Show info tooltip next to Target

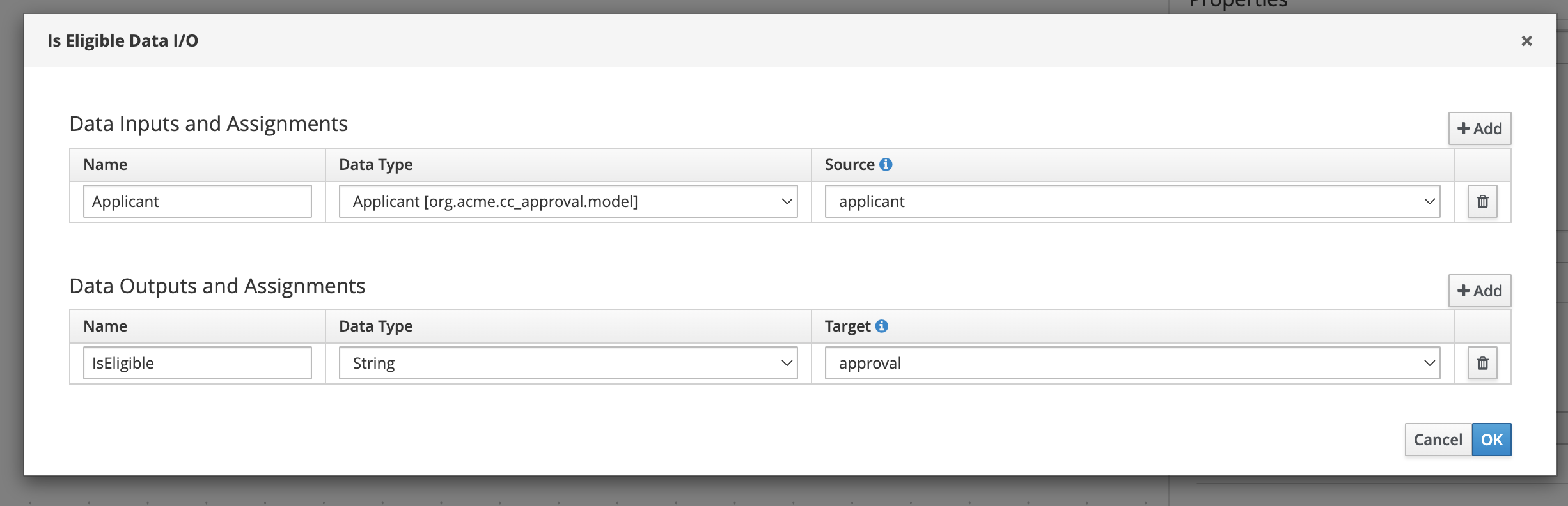pyautogui.click(x=882, y=326)
